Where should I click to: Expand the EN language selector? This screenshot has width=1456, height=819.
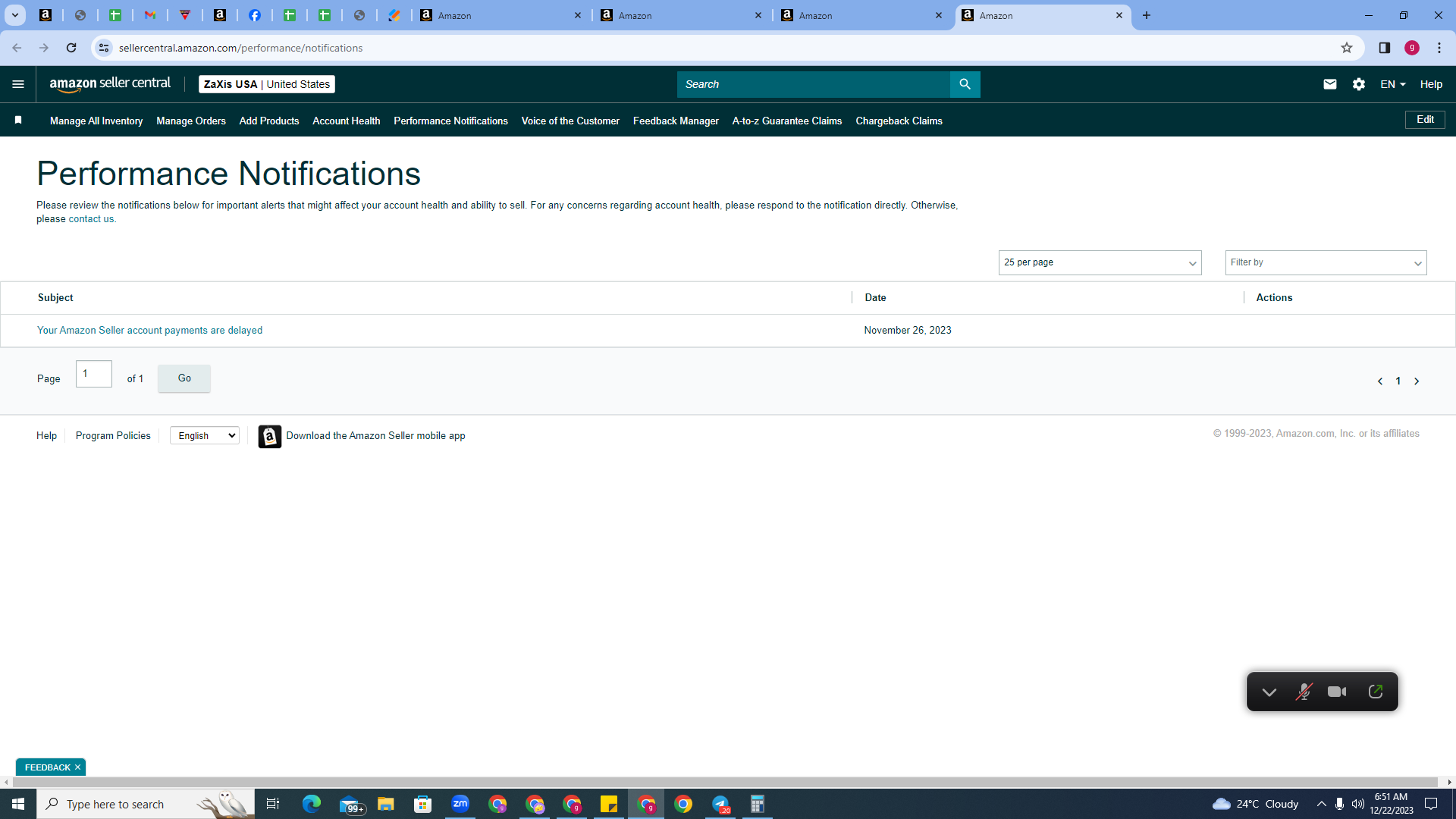click(x=1393, y=84)
